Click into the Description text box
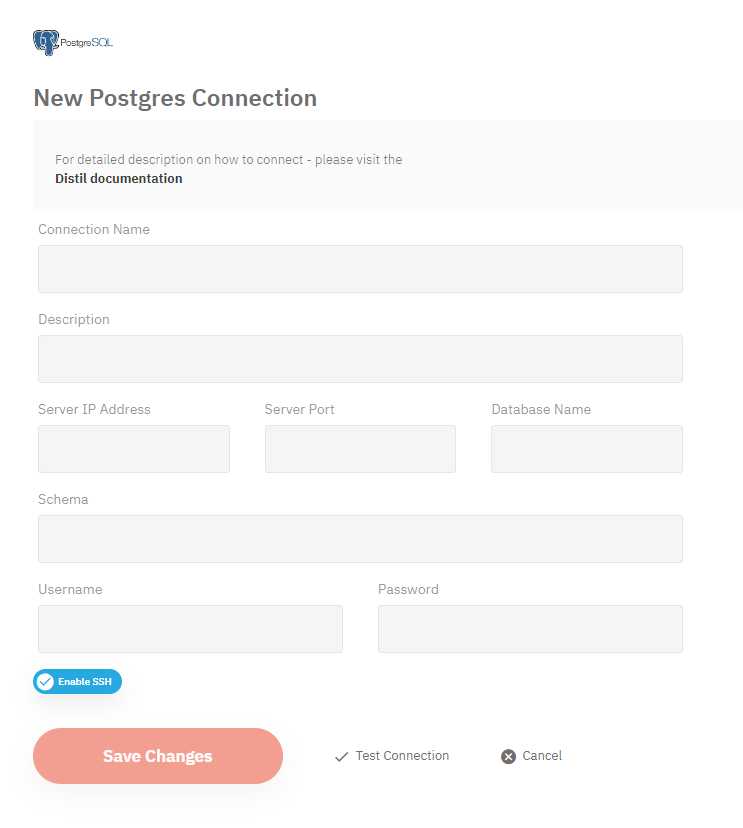 360,359
